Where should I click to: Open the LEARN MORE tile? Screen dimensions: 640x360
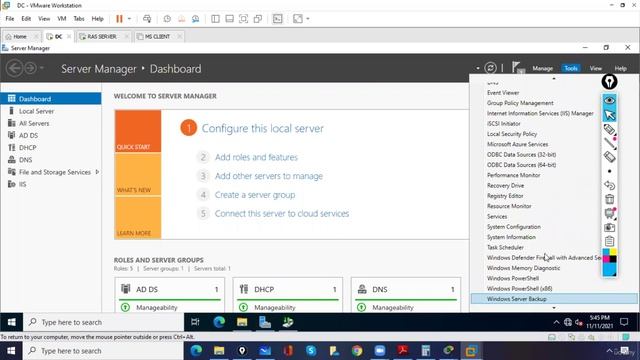(138, 218)
